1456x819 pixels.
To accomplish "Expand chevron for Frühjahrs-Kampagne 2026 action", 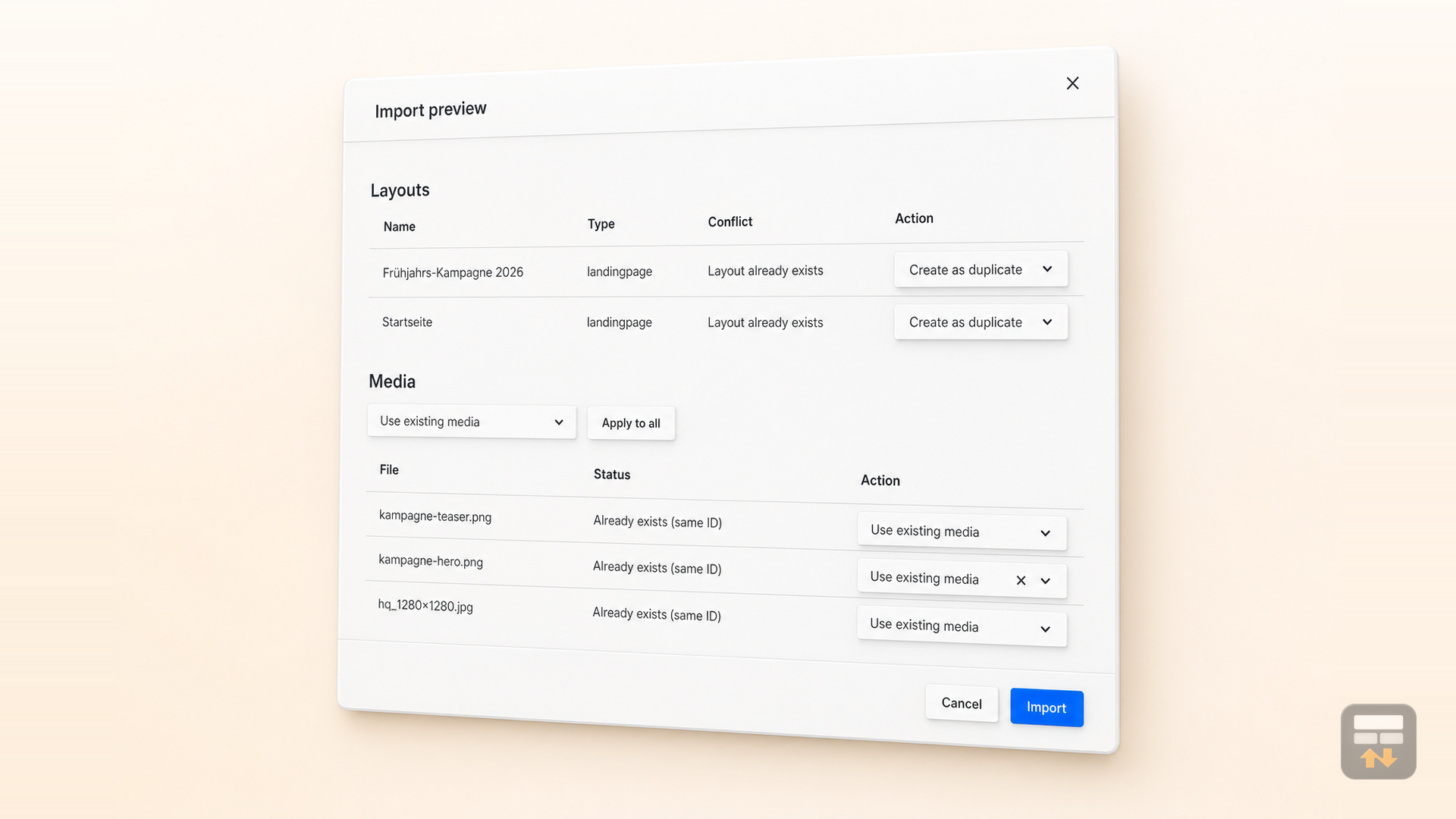I will (x=1047, y=269).
